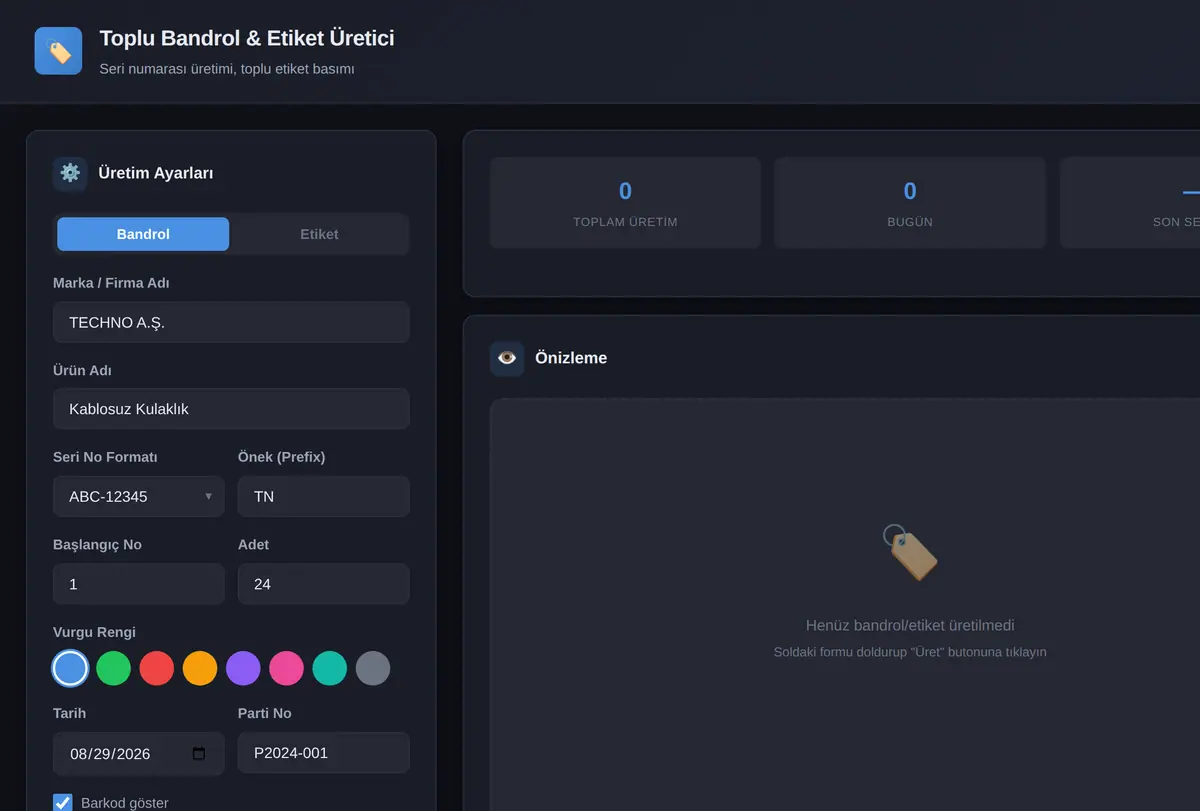Image resolution: width=1200 pixels, height=811 pixels.
Task: Select the gray accent color swatch
Action: click(373, 668)
